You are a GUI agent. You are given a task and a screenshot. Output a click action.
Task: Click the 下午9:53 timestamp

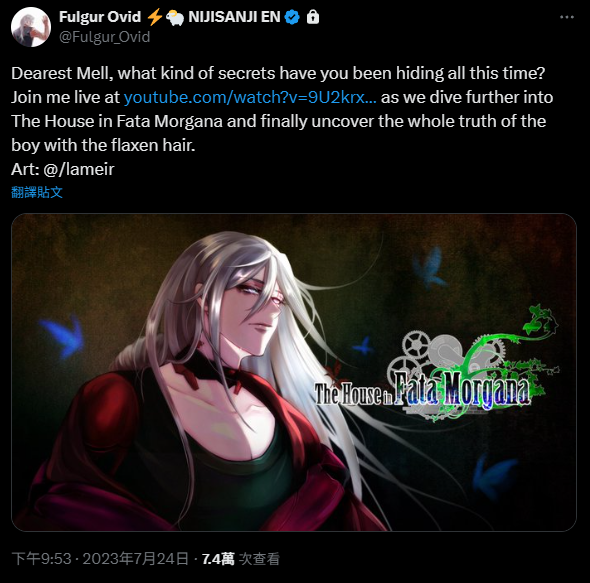(x=41, y=559)
